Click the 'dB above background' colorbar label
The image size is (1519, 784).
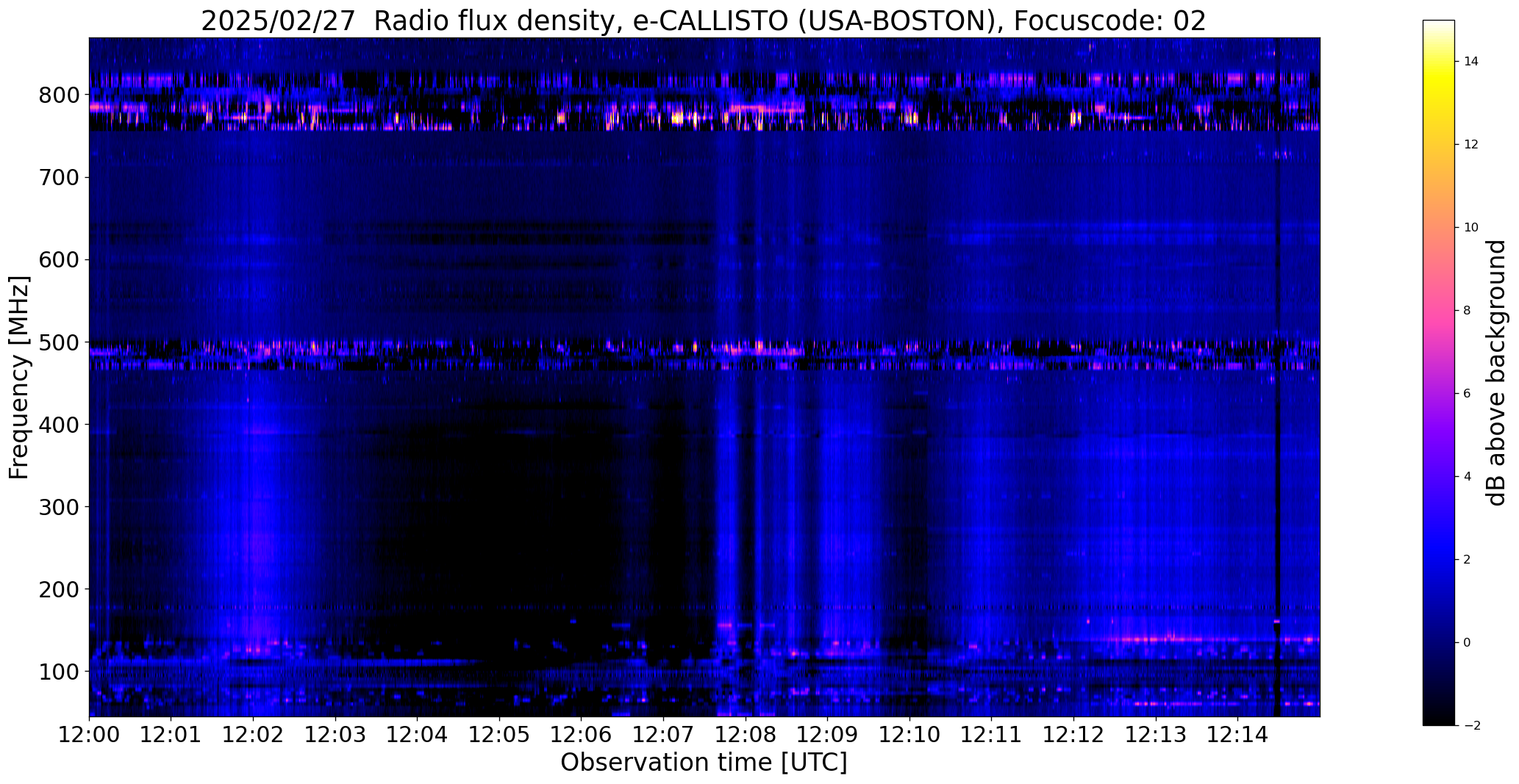tap(1496, 373)
